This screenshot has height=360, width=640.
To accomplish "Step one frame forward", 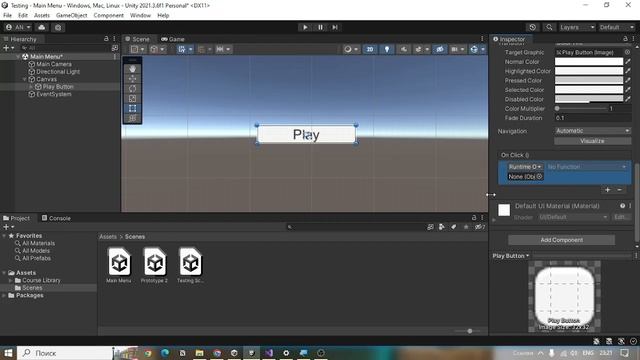I will [x=335, y=27].
